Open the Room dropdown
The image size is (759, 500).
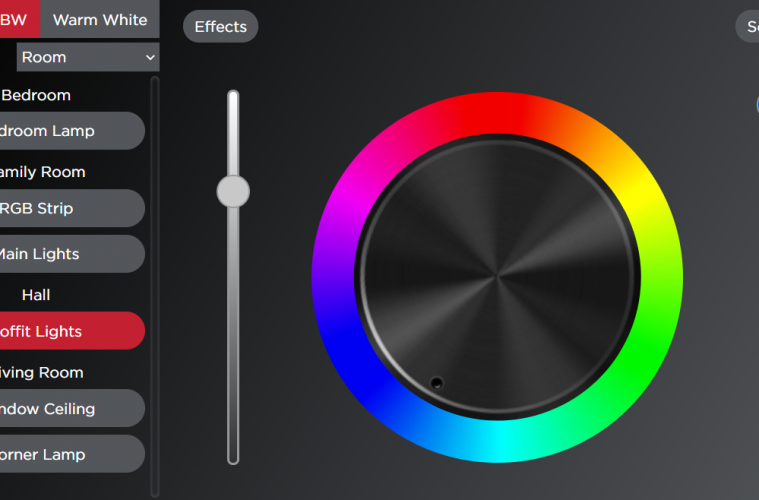click(x=88, y=57)
